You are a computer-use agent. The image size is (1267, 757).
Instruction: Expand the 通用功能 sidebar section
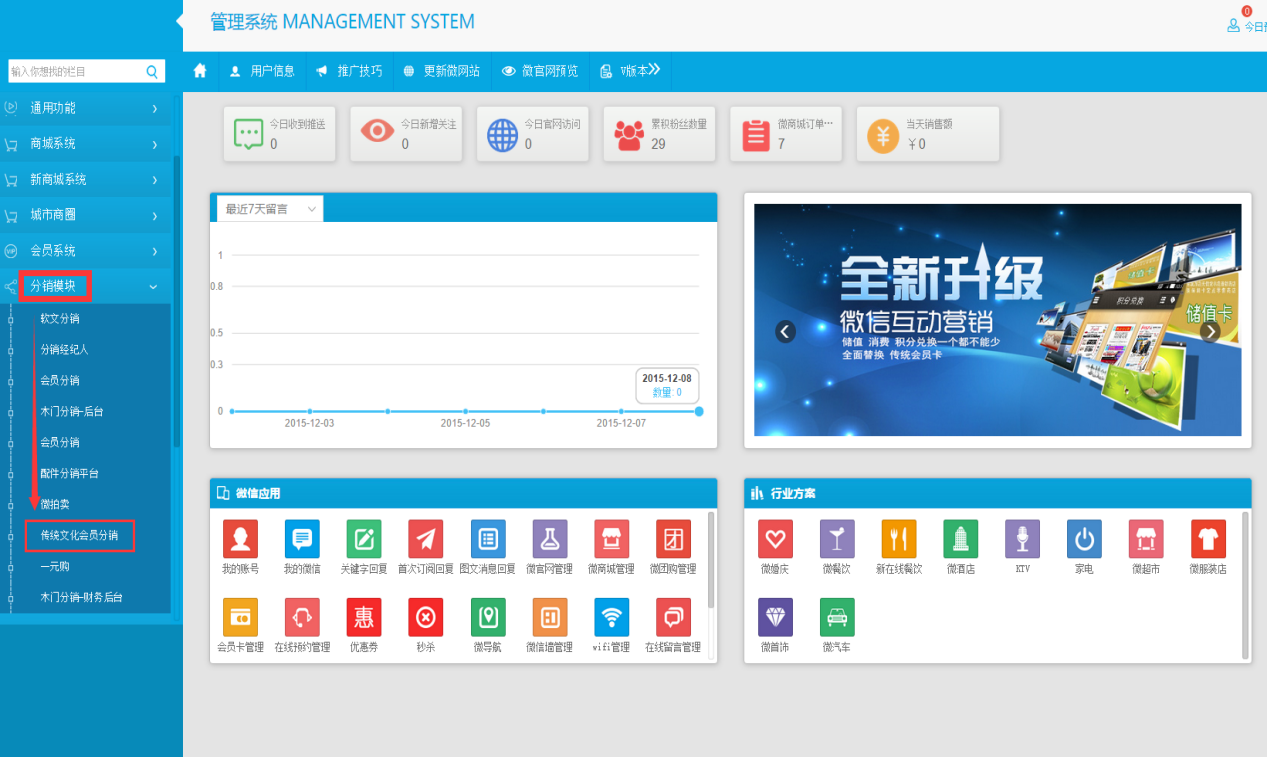(86, 108)
